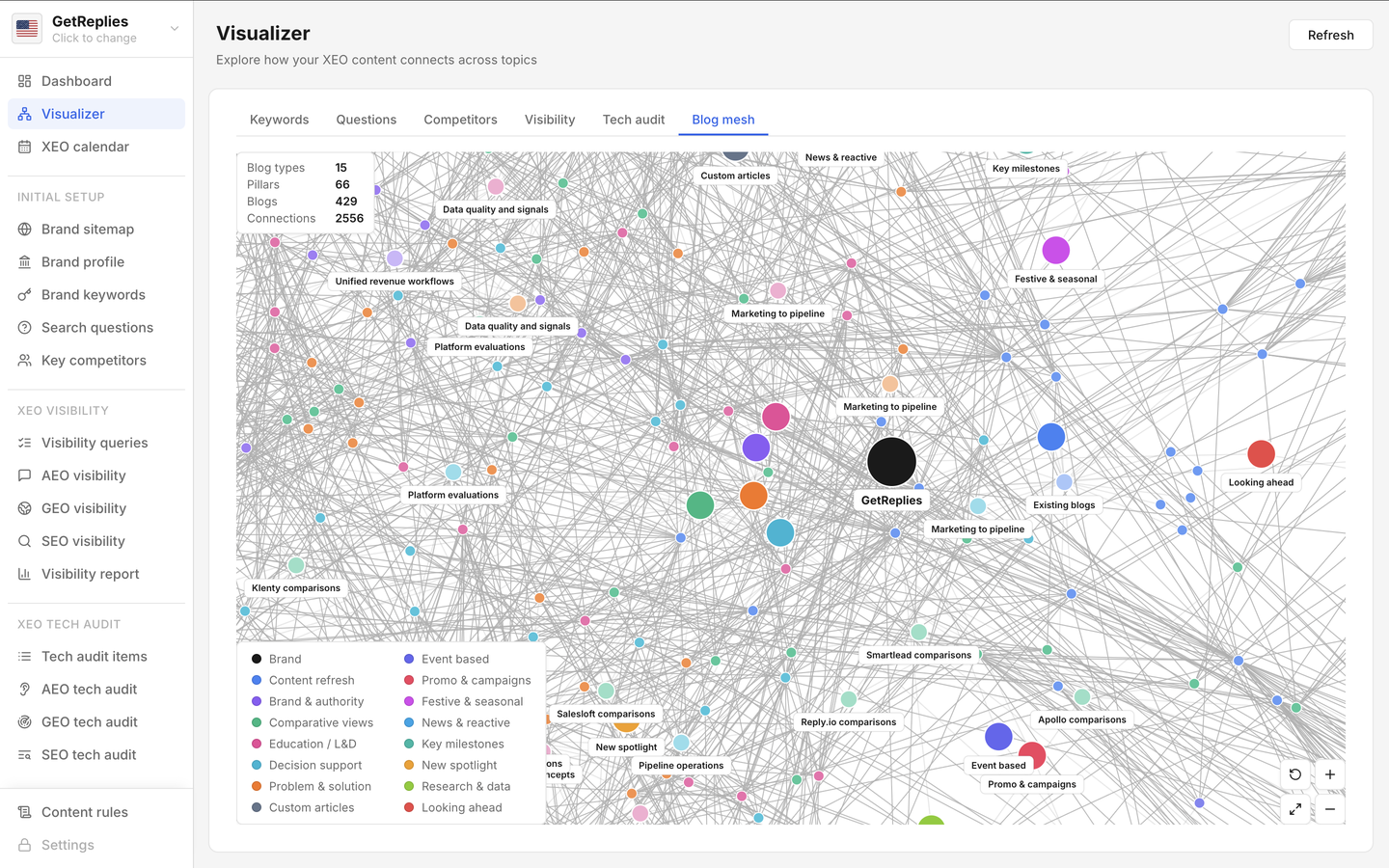The height and width of the screenshot is (868, 1389).
Task: Click the Pipeline operations label
Action: click(x=681, y=765)
